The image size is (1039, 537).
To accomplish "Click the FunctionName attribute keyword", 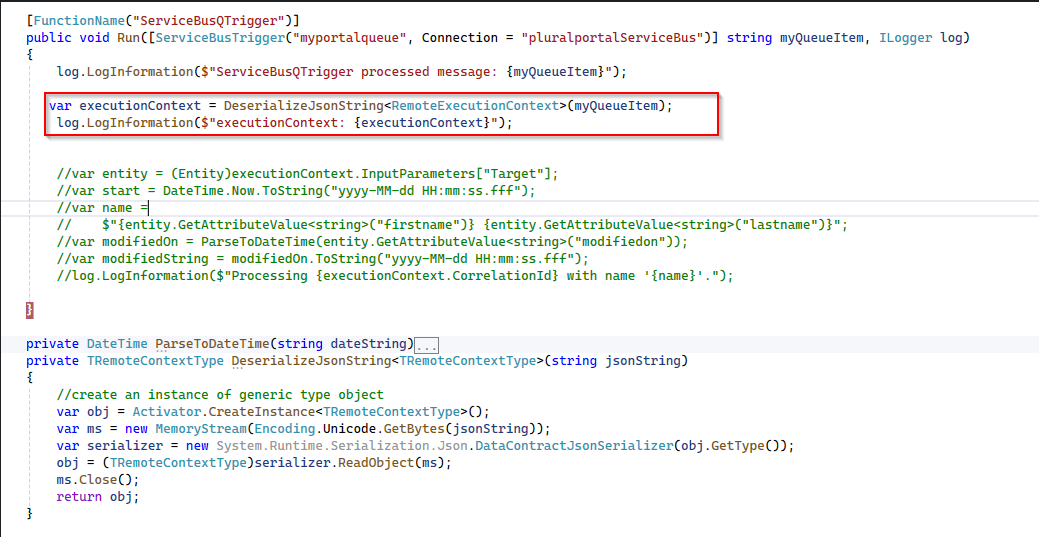I will pos(79,21).
